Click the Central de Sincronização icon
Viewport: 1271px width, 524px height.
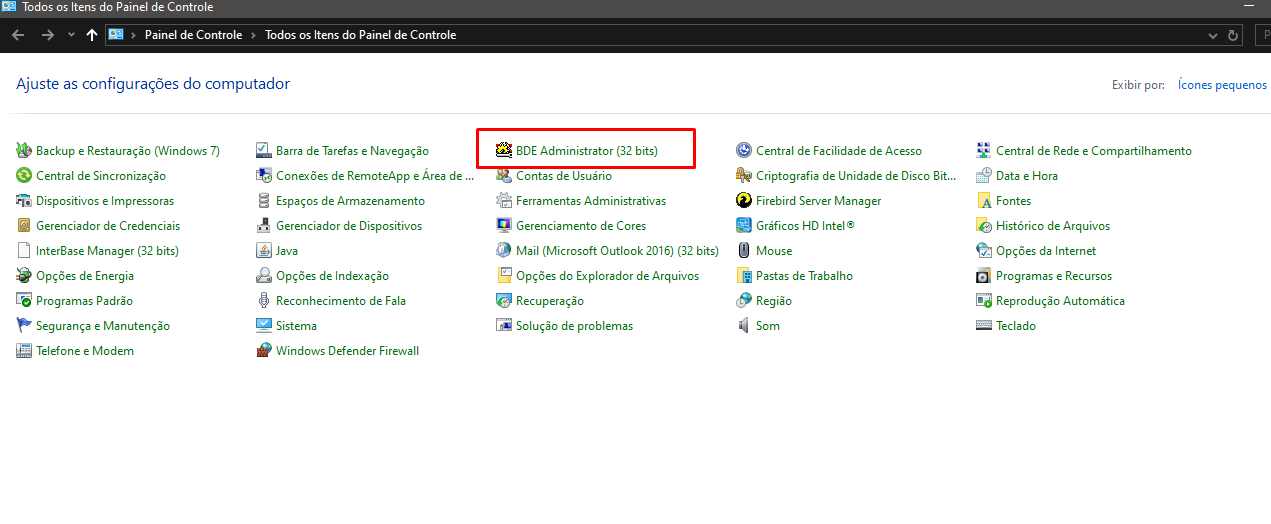[25, 176]
